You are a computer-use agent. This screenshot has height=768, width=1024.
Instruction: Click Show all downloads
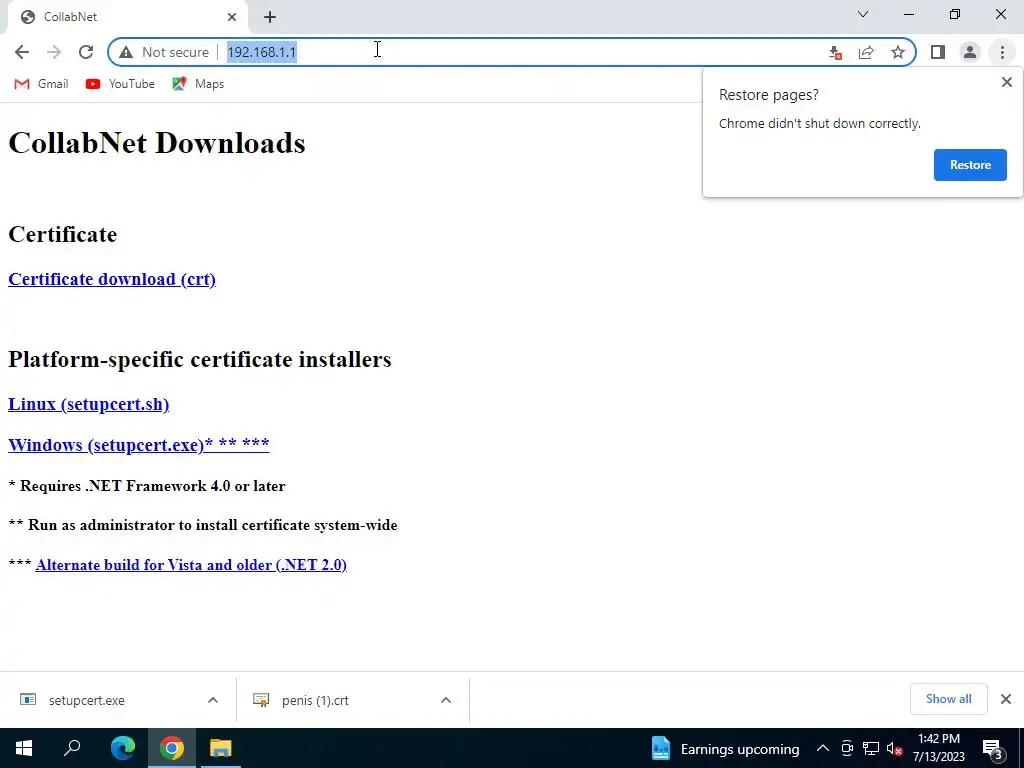pos(948,699)
